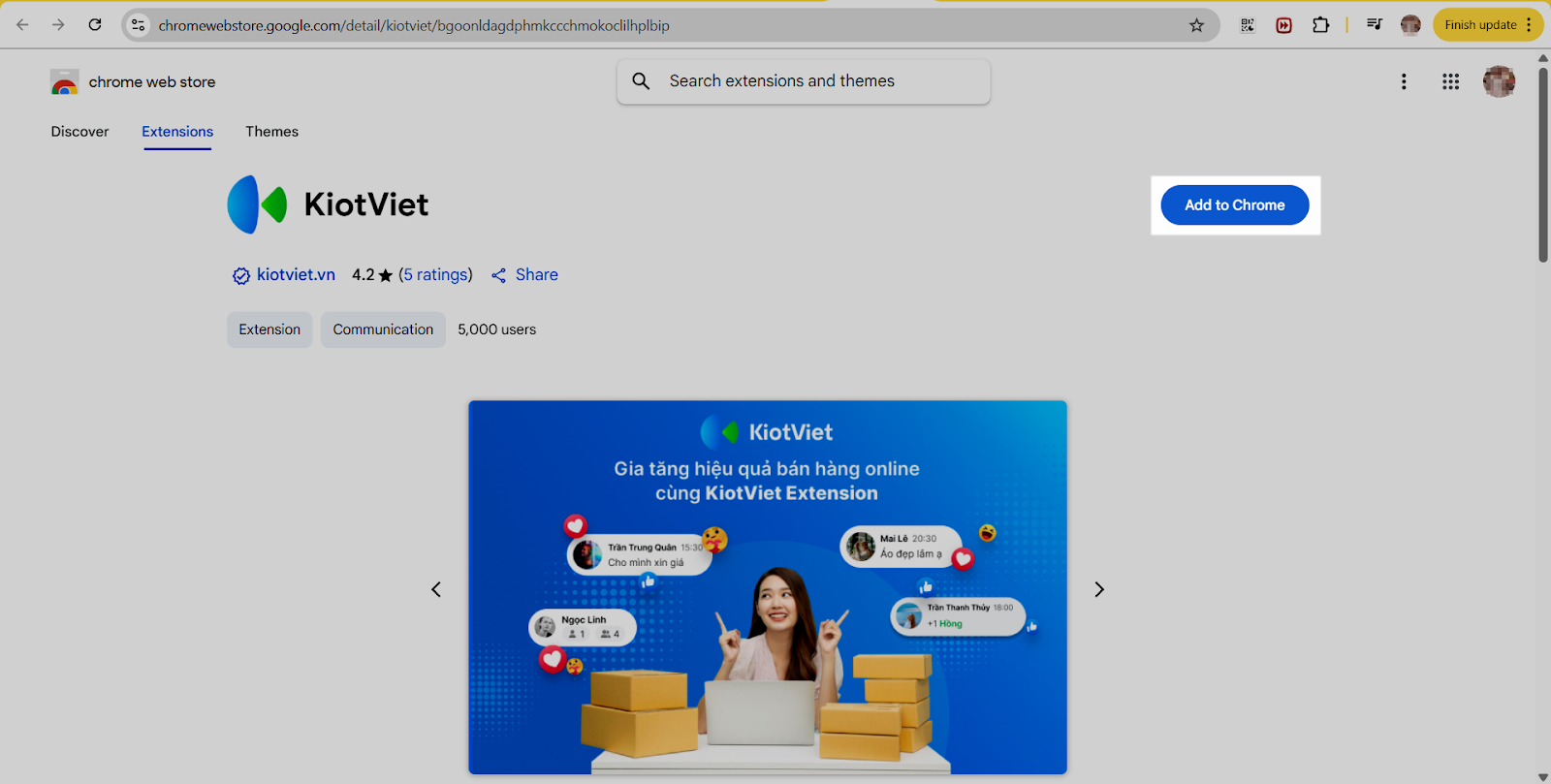The width and height of the screenshot is (1551, 784).
Task: Click the KiotViet extension title text
Action: [x=366, y=204]
